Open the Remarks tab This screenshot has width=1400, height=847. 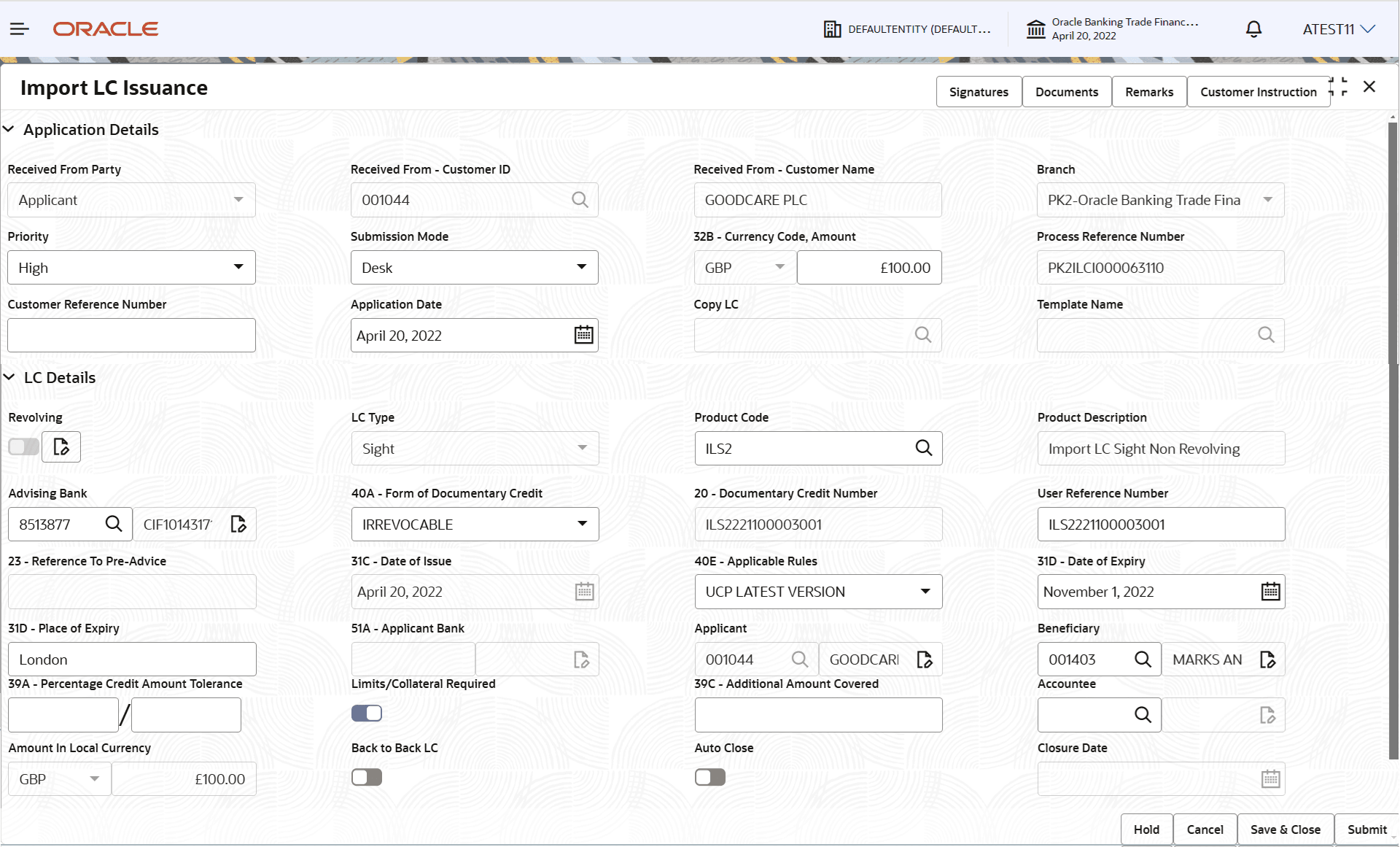tap(1148, 92)
